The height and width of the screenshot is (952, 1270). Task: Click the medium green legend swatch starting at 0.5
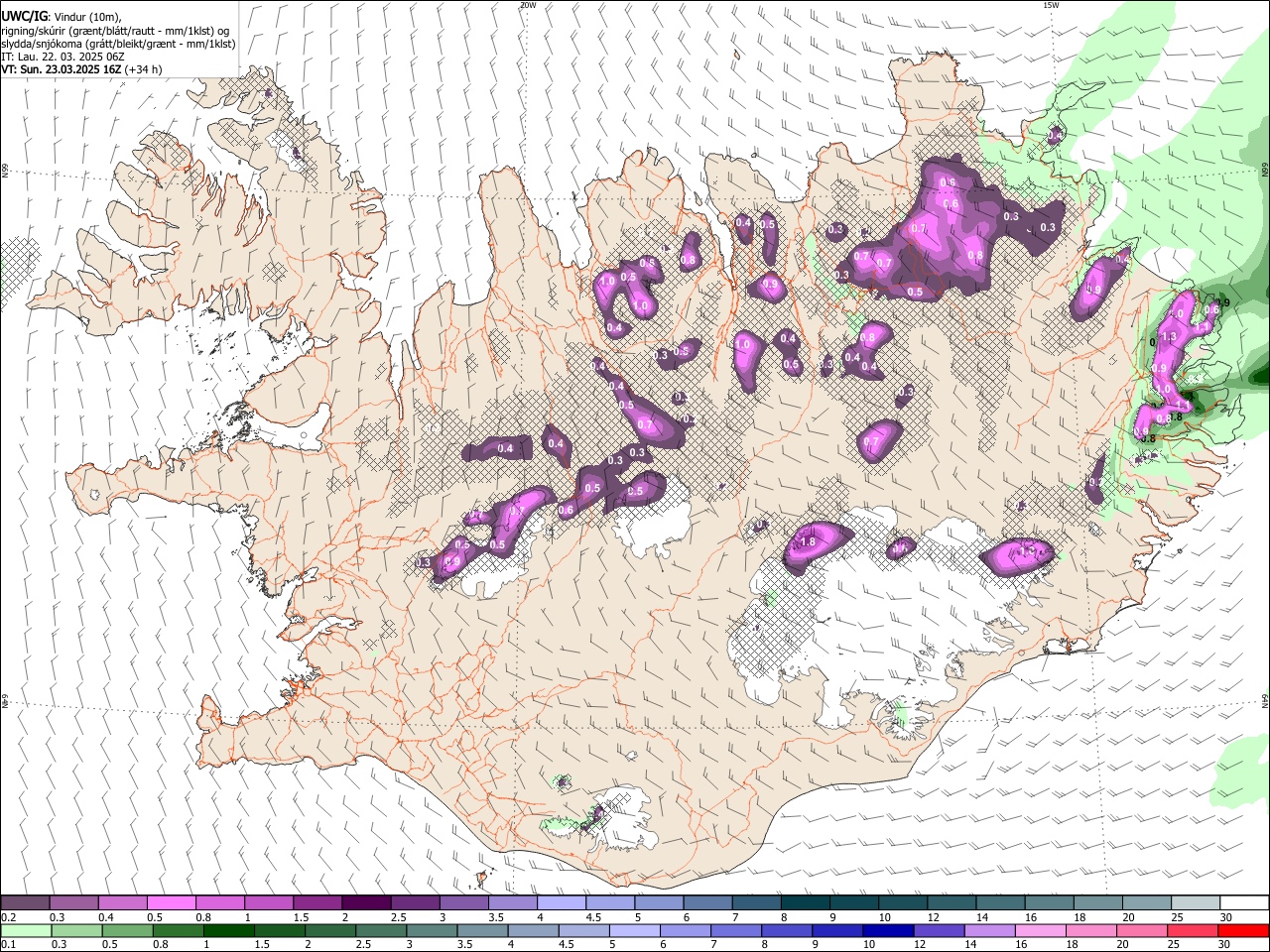[126, 930]
